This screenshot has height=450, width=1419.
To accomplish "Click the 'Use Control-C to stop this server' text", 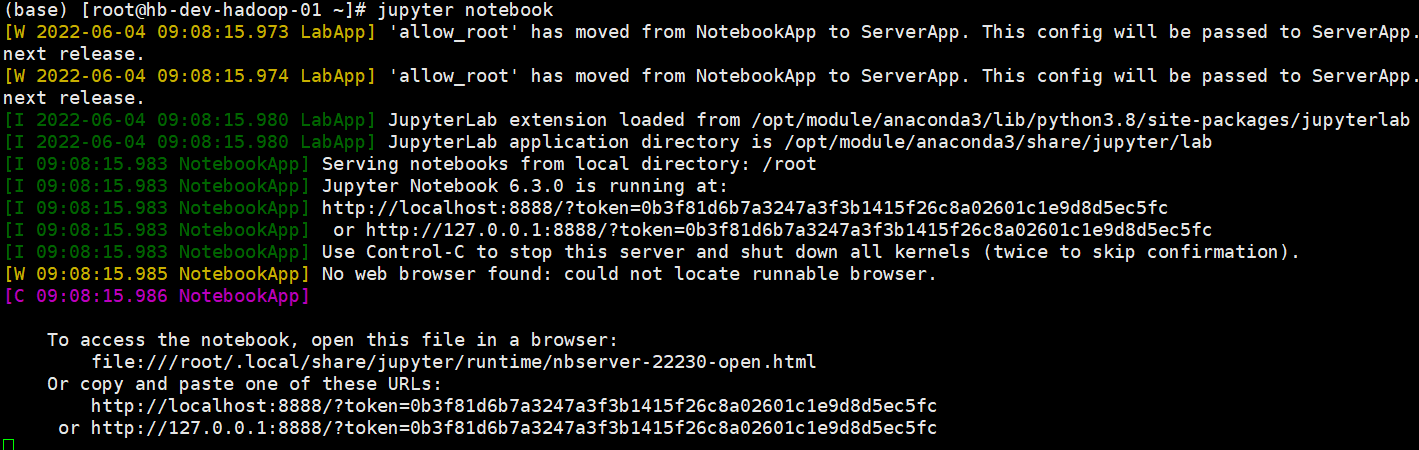I will [x=810, y=252].
